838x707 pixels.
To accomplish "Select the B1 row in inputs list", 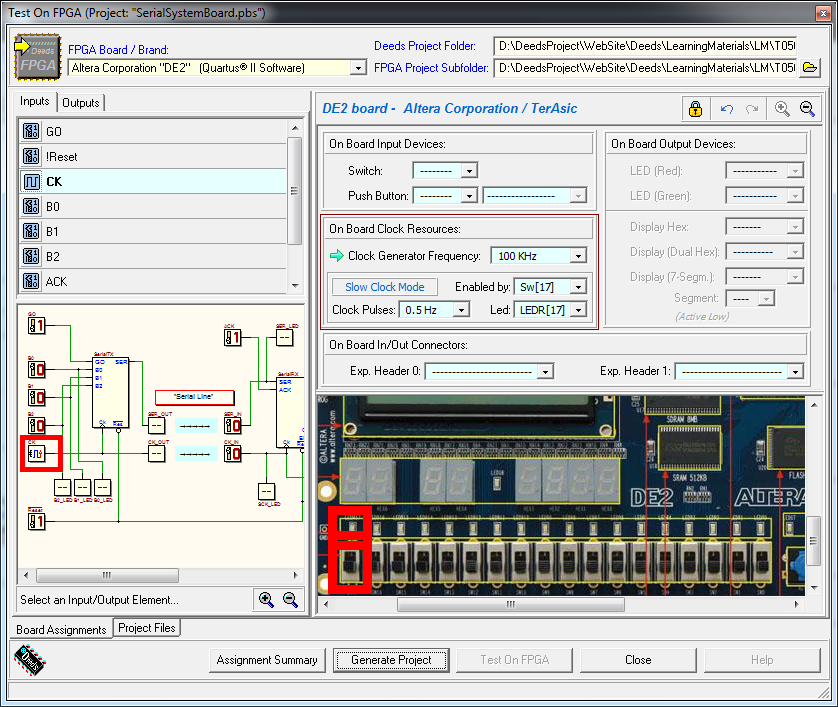I will pyautogui.click(x=153, y=231).
